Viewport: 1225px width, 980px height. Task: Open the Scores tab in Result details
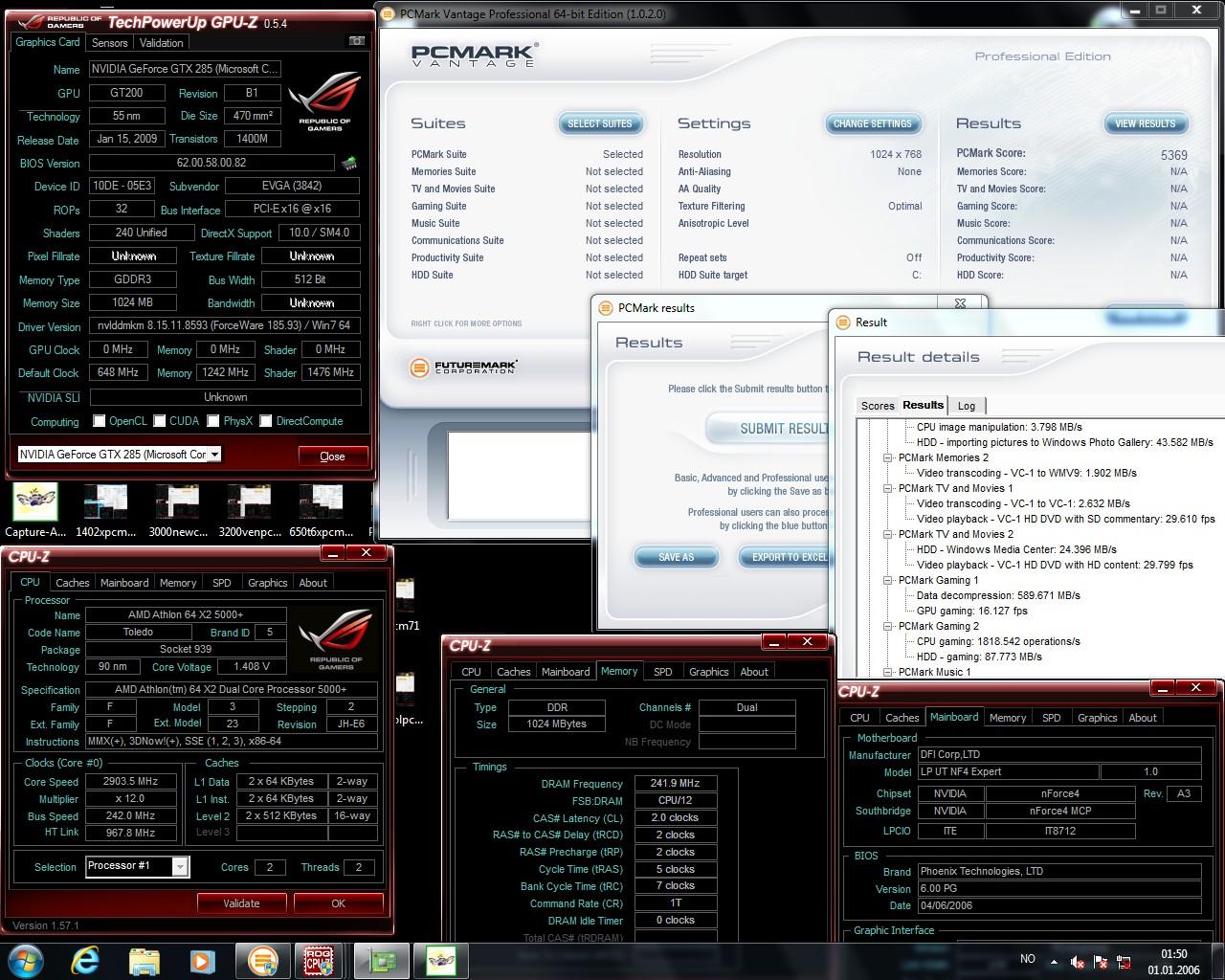coord(878,406)
